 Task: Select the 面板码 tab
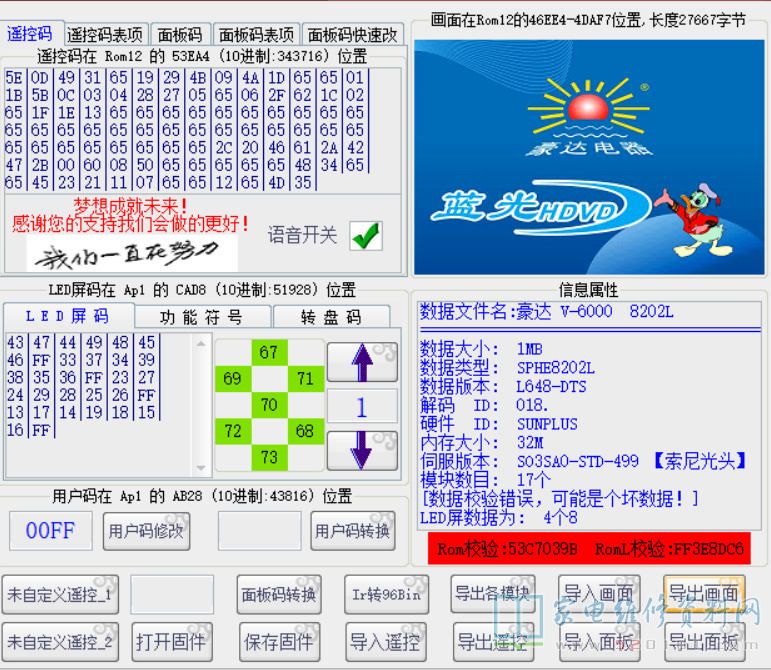click(x=180, y=34)
